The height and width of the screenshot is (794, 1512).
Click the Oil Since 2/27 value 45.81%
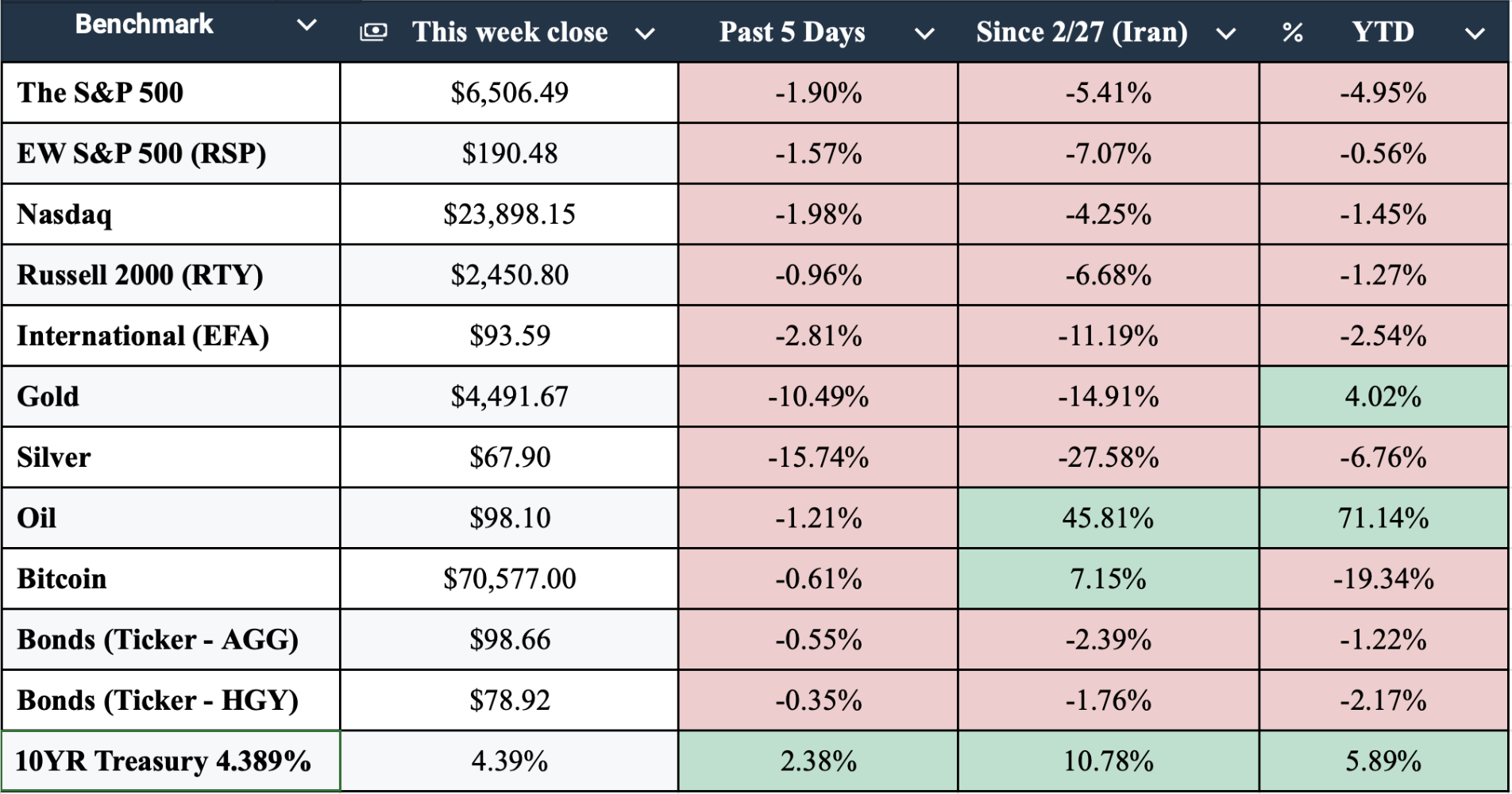1108,518
